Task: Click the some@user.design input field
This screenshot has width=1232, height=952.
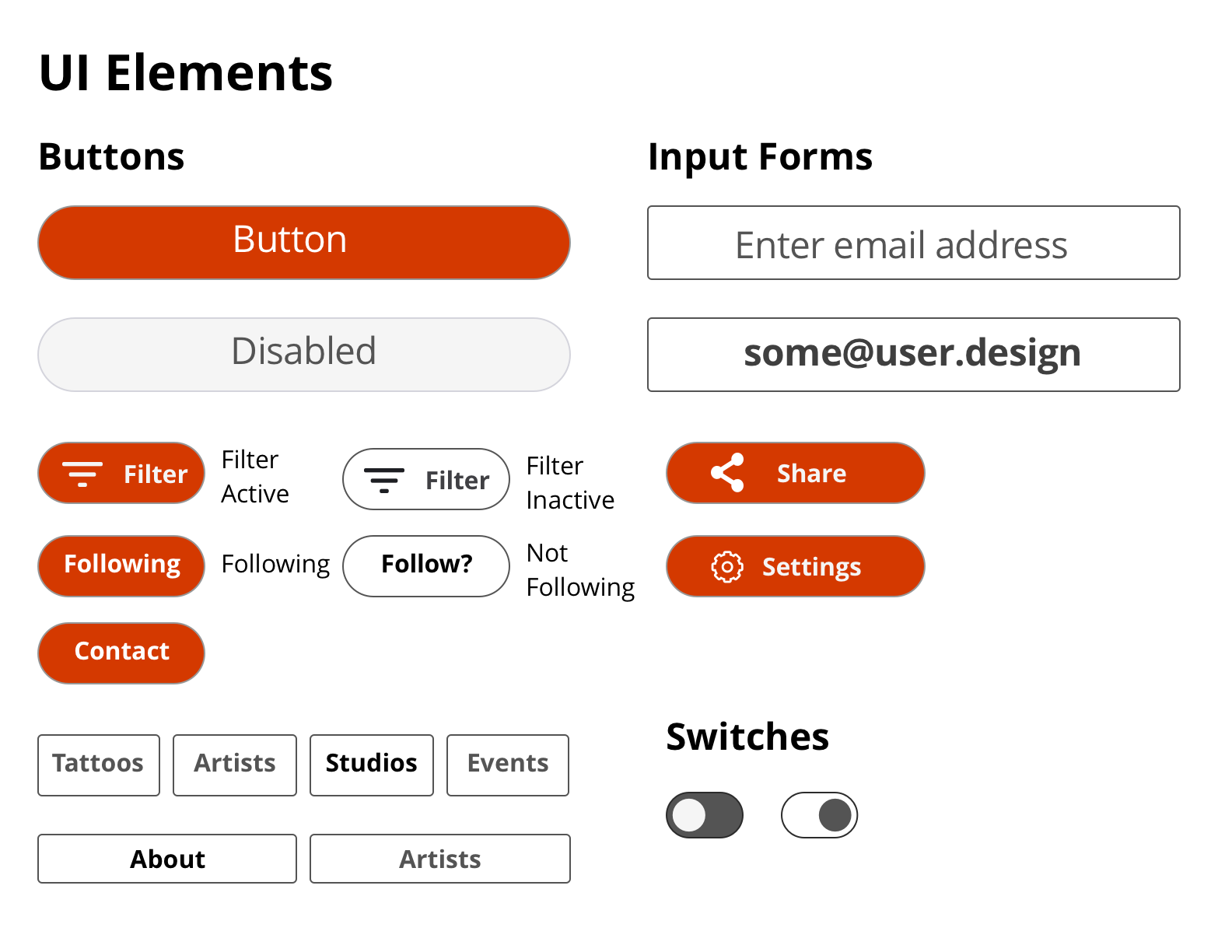Action: click(914, 355)
